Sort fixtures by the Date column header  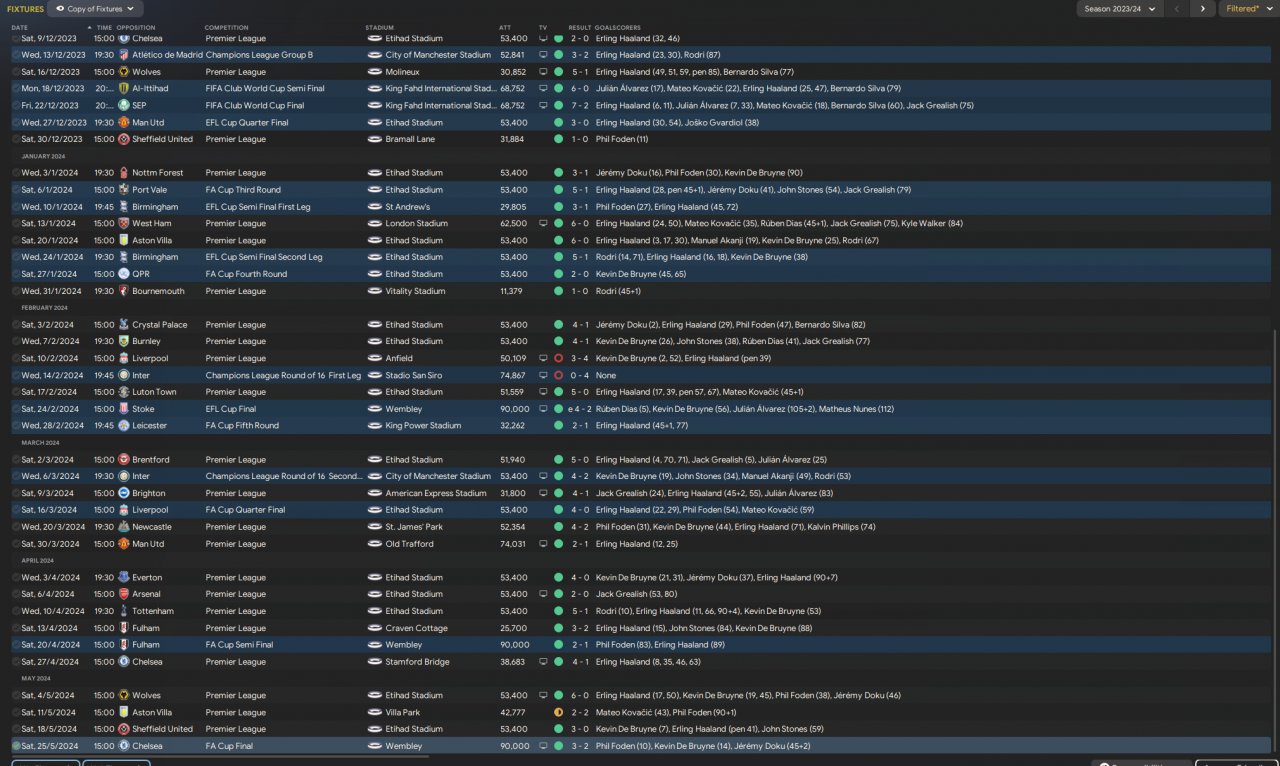pos(20,27)
